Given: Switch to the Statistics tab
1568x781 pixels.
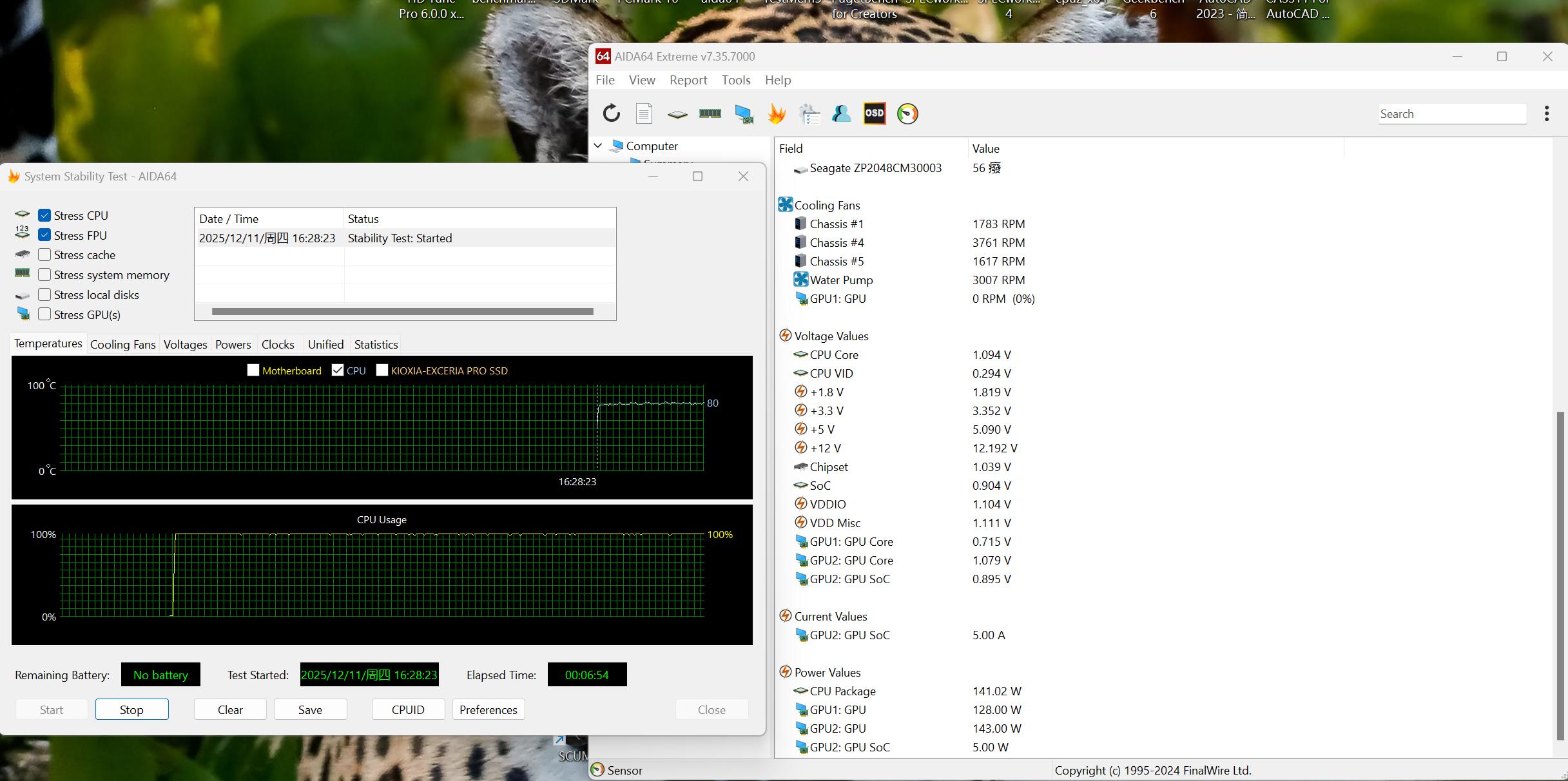Looking at the screenshot, I should 376,345.
